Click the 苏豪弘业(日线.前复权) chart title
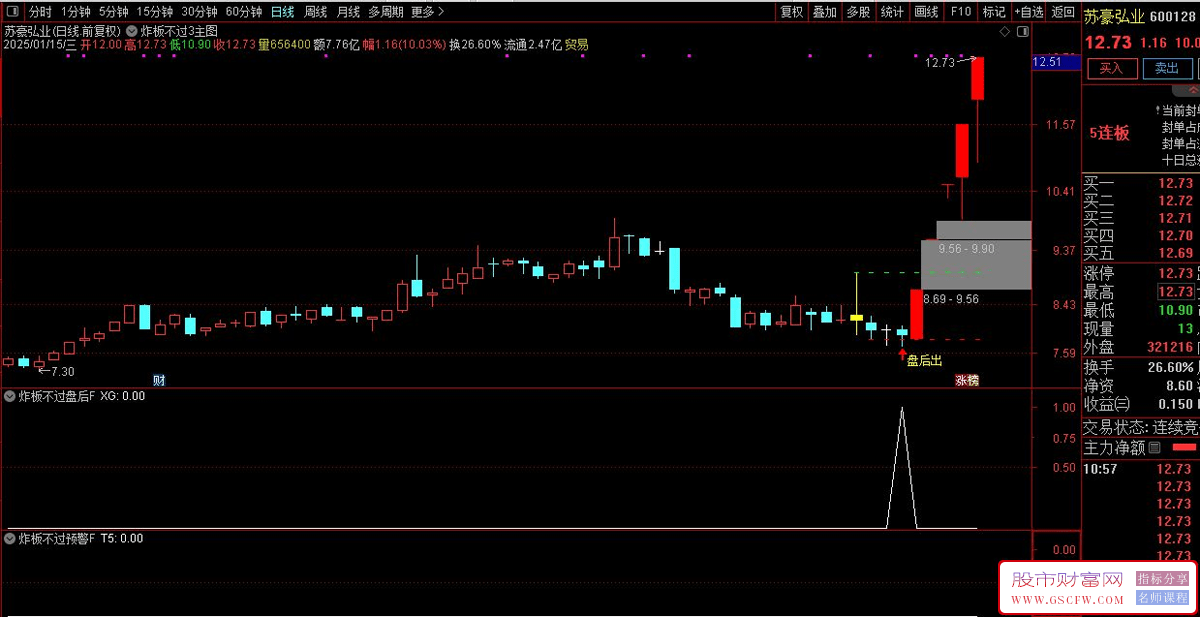The height and width of the screenshot is (617, 1200). (62, 31)
